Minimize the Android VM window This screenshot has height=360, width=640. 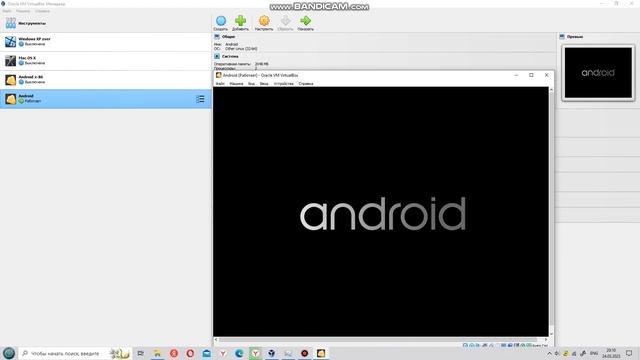click(x=516, y=75)
